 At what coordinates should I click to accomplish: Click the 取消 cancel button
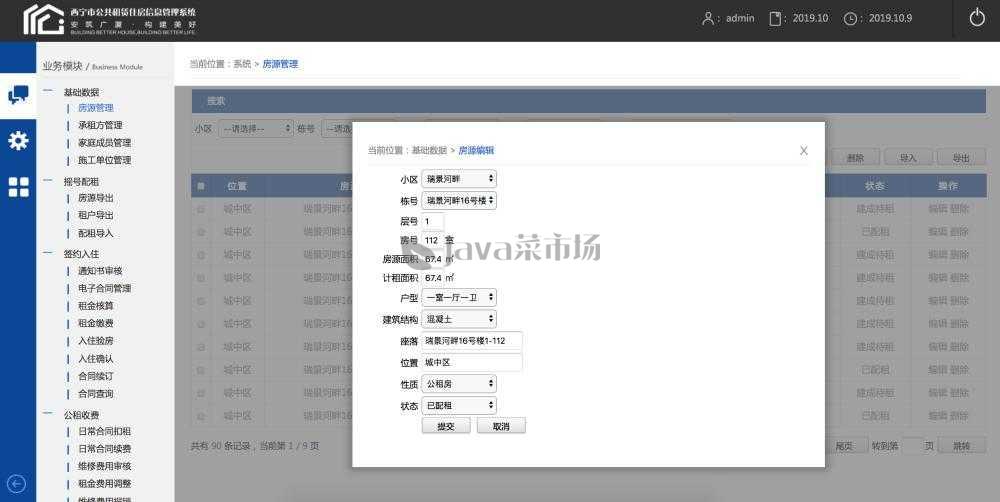tap(501, 426)
